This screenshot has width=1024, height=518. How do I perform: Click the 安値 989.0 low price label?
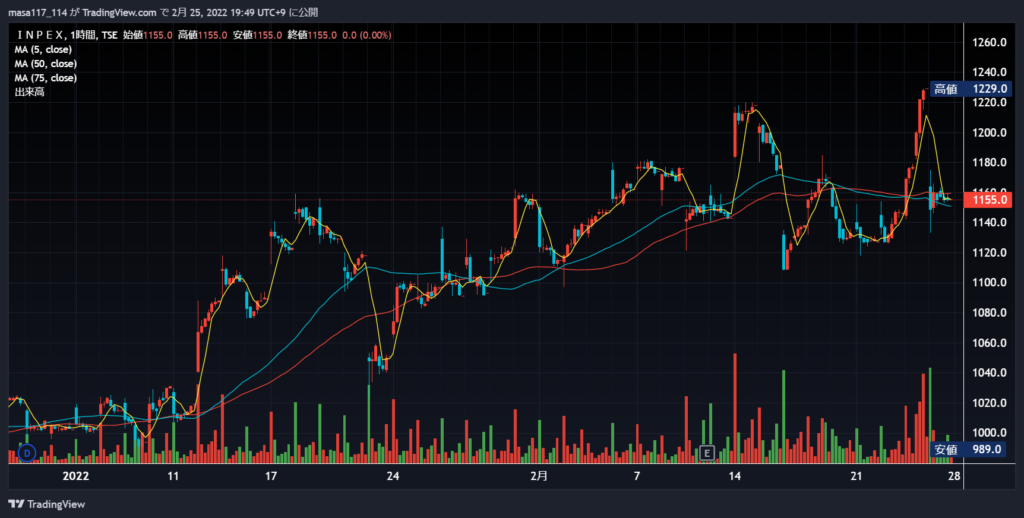pos(970,449)
